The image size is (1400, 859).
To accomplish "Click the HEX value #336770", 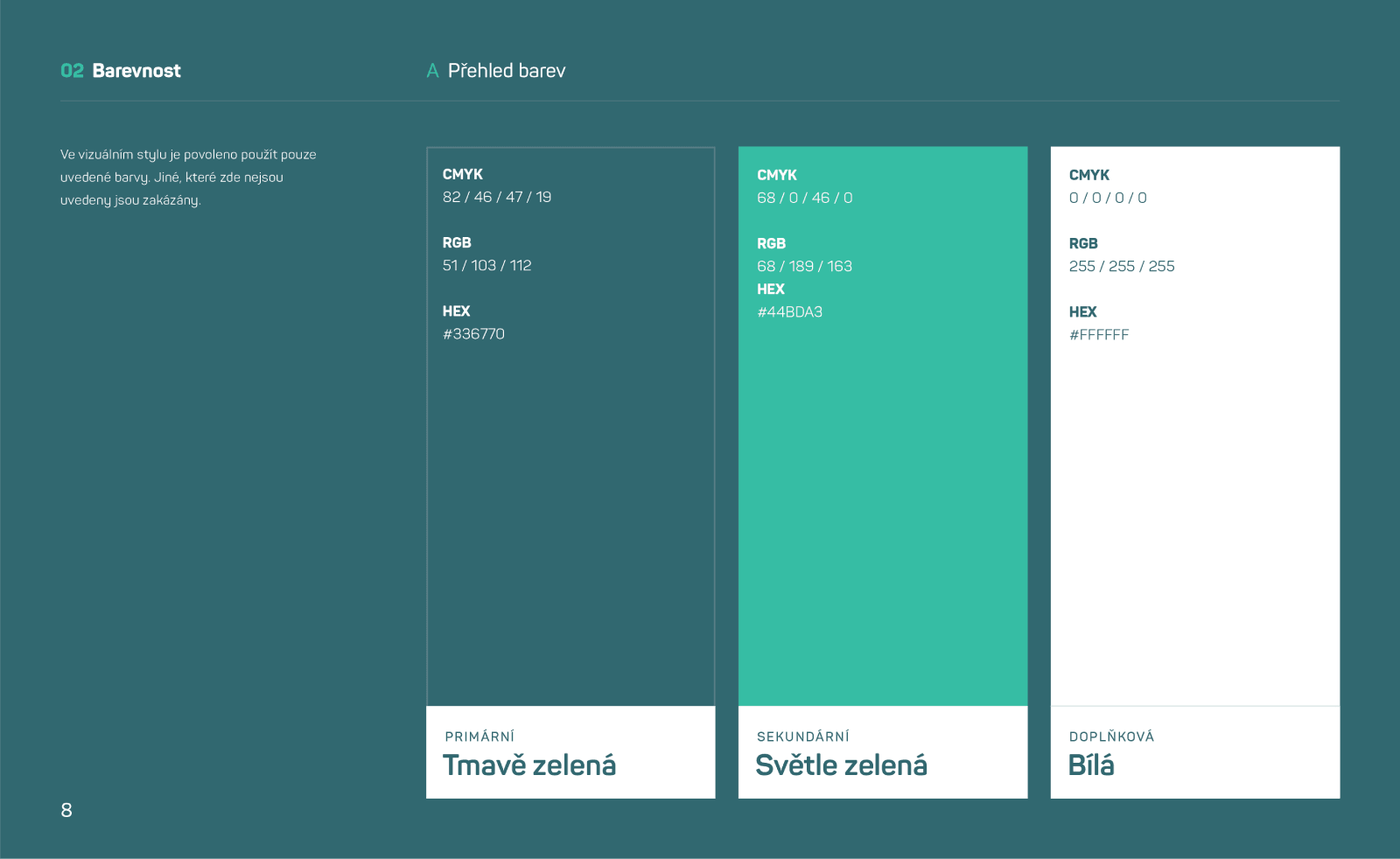I will click(x=473, y=334).
